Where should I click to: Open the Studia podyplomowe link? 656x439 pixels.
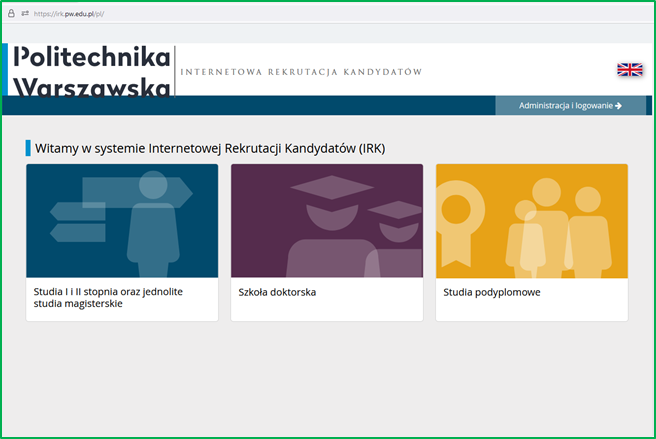(x=492, y=292)
